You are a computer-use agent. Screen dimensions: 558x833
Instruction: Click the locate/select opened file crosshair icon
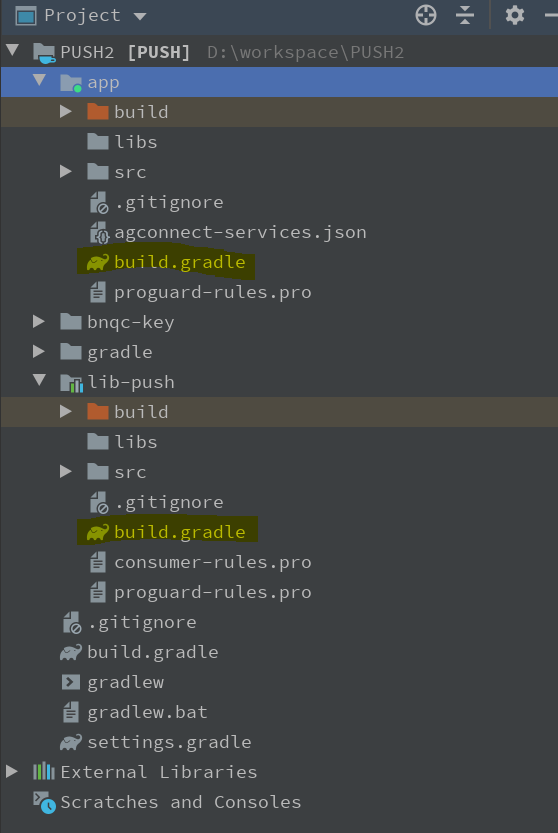click(426, 15)
